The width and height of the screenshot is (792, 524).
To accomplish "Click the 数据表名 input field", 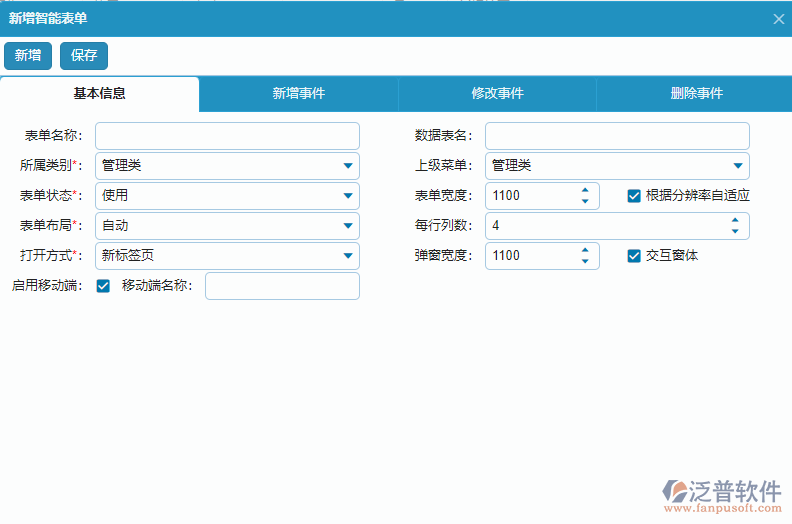I will [x=617, y=136].
